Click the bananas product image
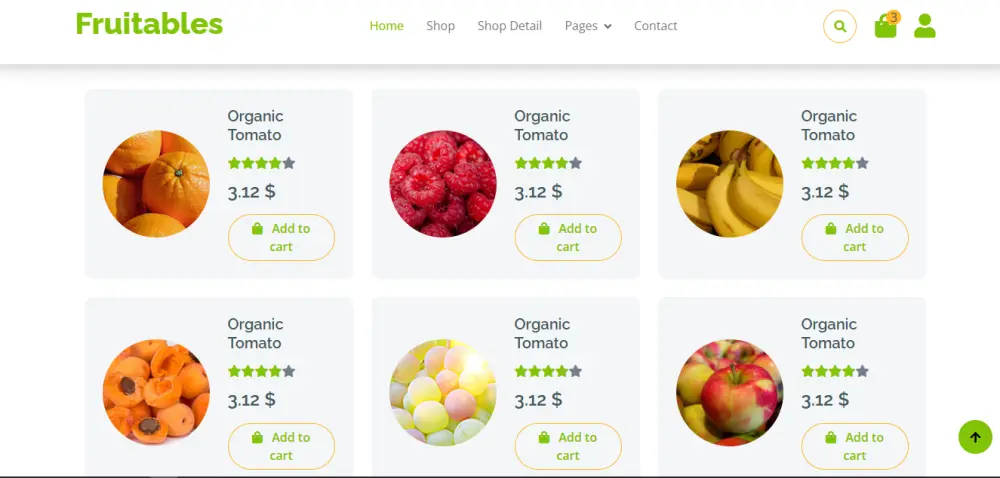The image size is (1000, 478). click(730, 184)
